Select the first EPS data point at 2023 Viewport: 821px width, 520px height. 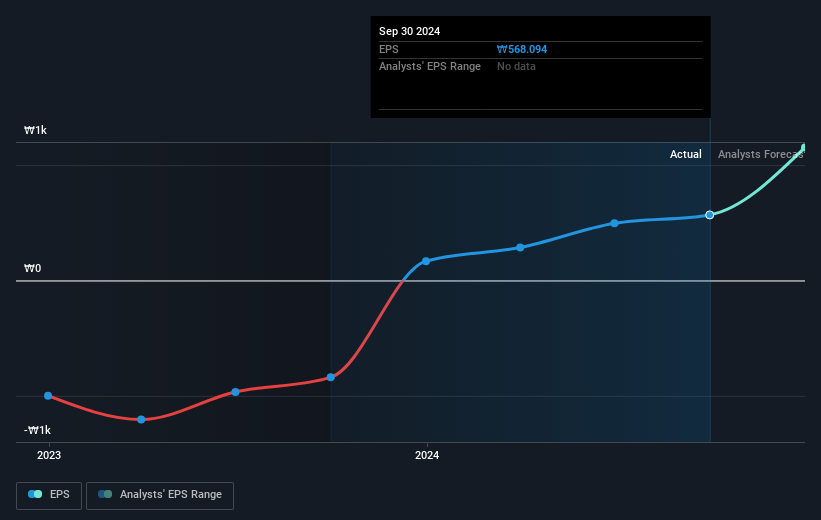pos(48,396)
